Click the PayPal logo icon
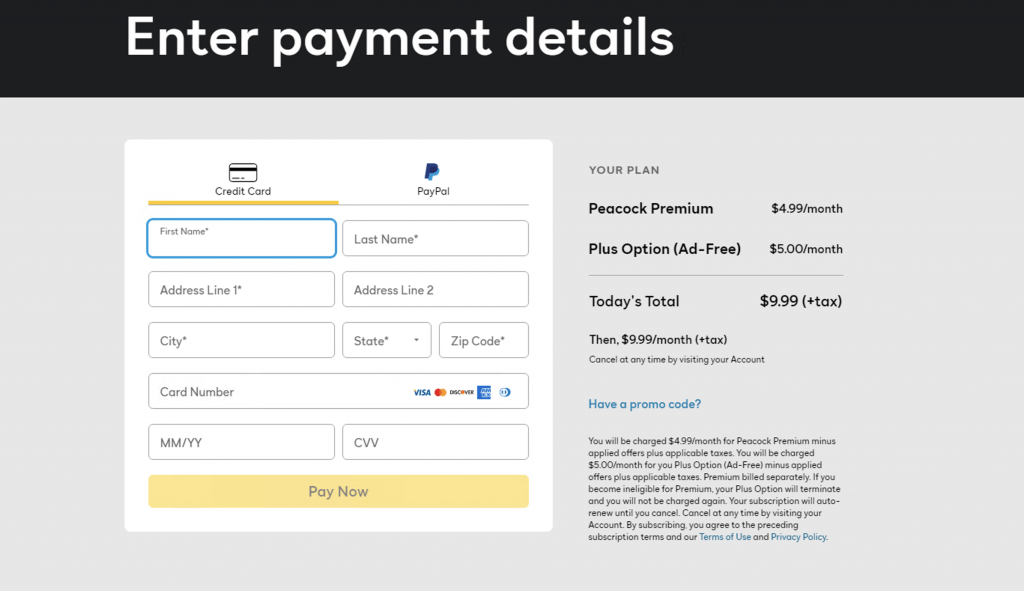The height and width of the screenshot is (591, 1024). point(432,172)
